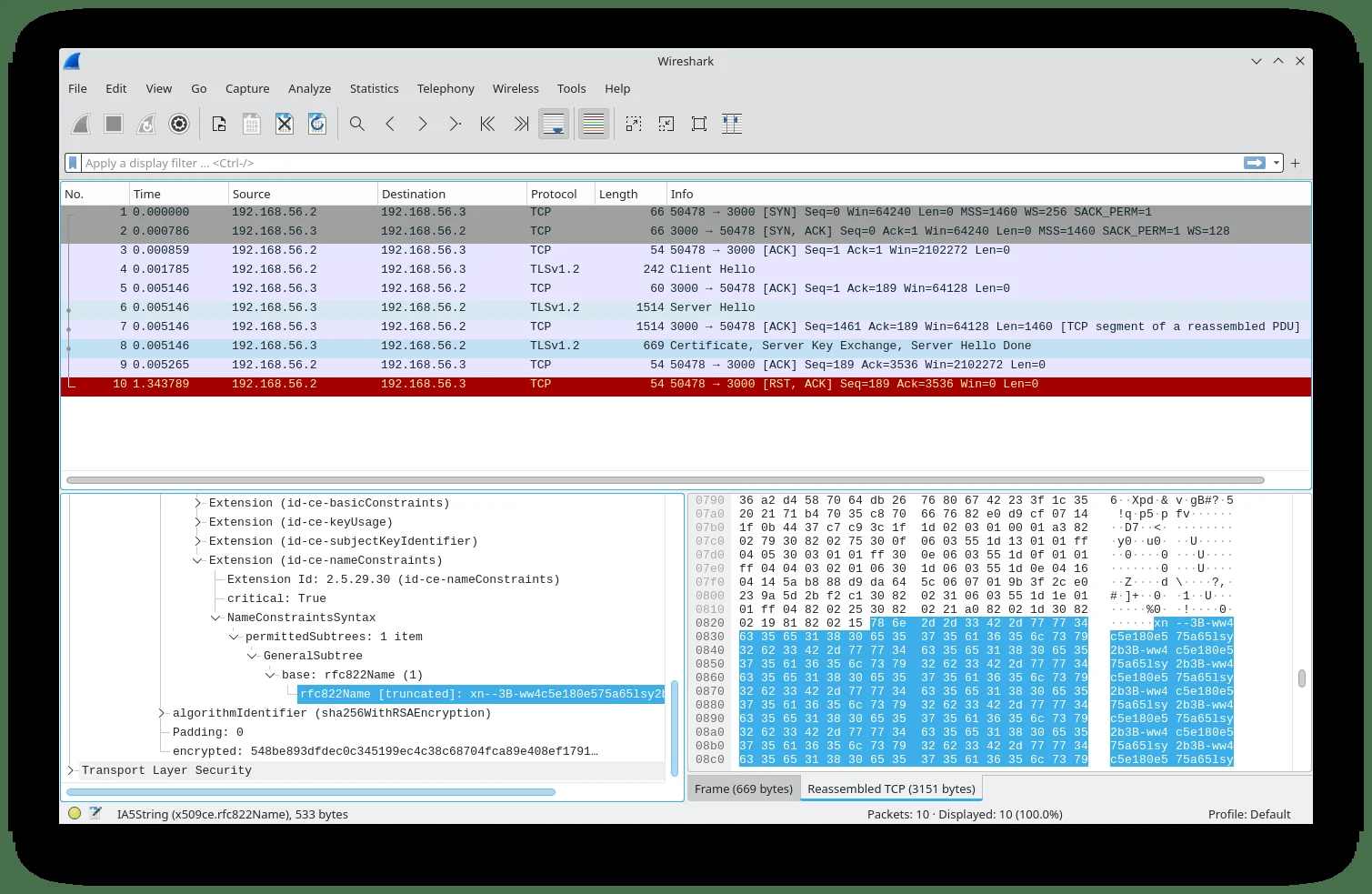The height and width of the screenshot is (894, 1372).
Task: Open the Statistics menu
Action: [x=375, y=88]
